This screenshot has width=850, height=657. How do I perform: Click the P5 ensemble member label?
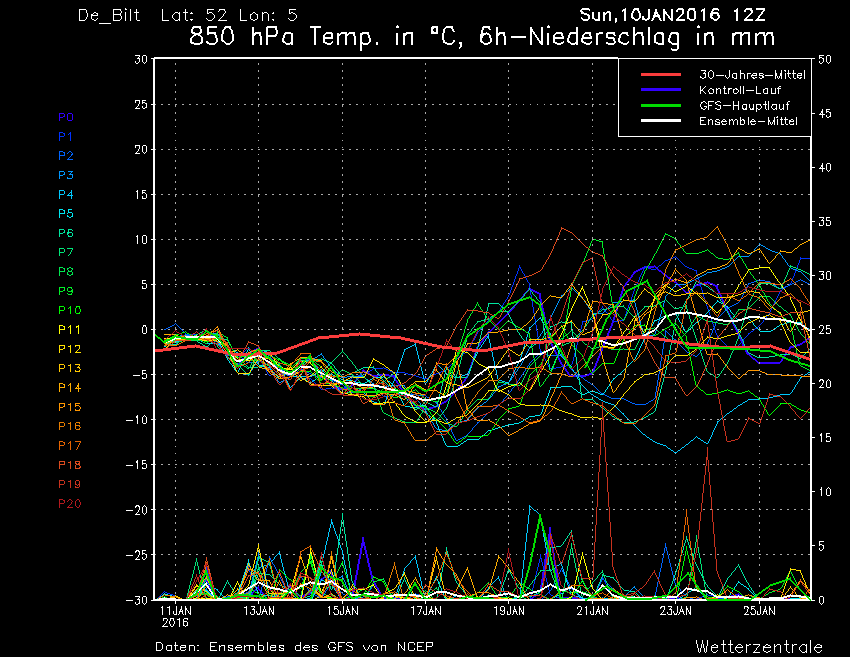66,214
